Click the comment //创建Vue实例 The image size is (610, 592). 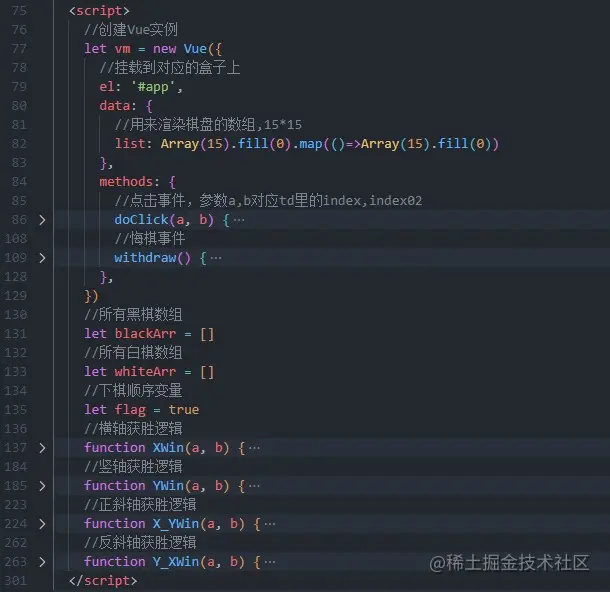coord(131,30)
